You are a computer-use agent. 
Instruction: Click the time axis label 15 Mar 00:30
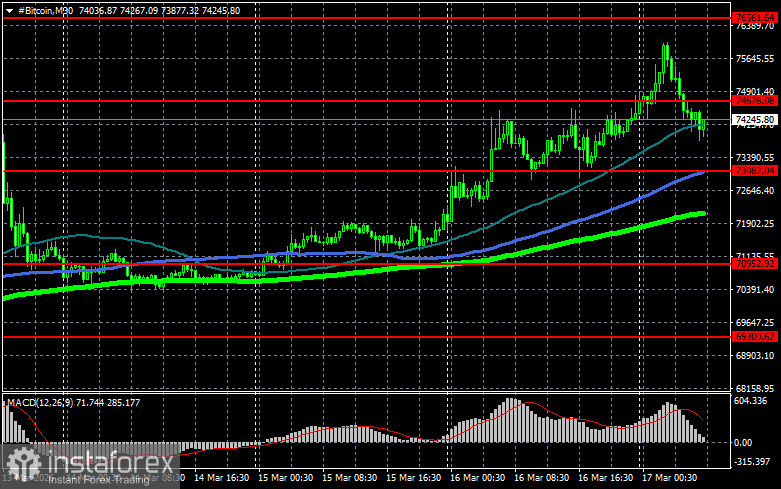[285, 478]
